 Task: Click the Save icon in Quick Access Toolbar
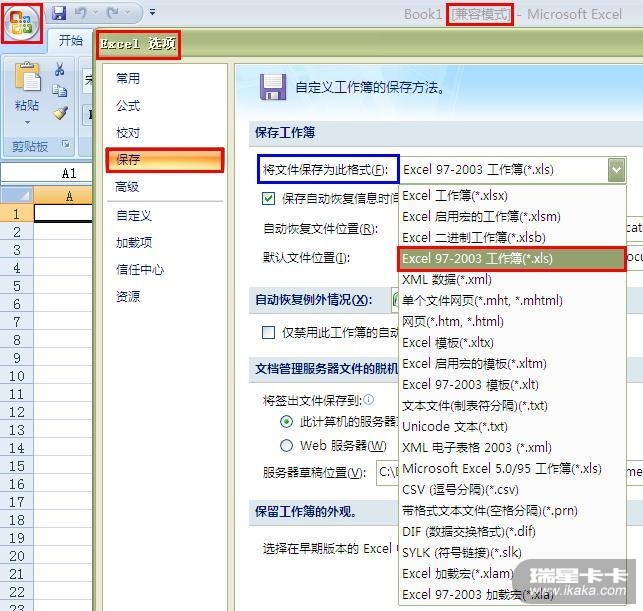(59, 13)
